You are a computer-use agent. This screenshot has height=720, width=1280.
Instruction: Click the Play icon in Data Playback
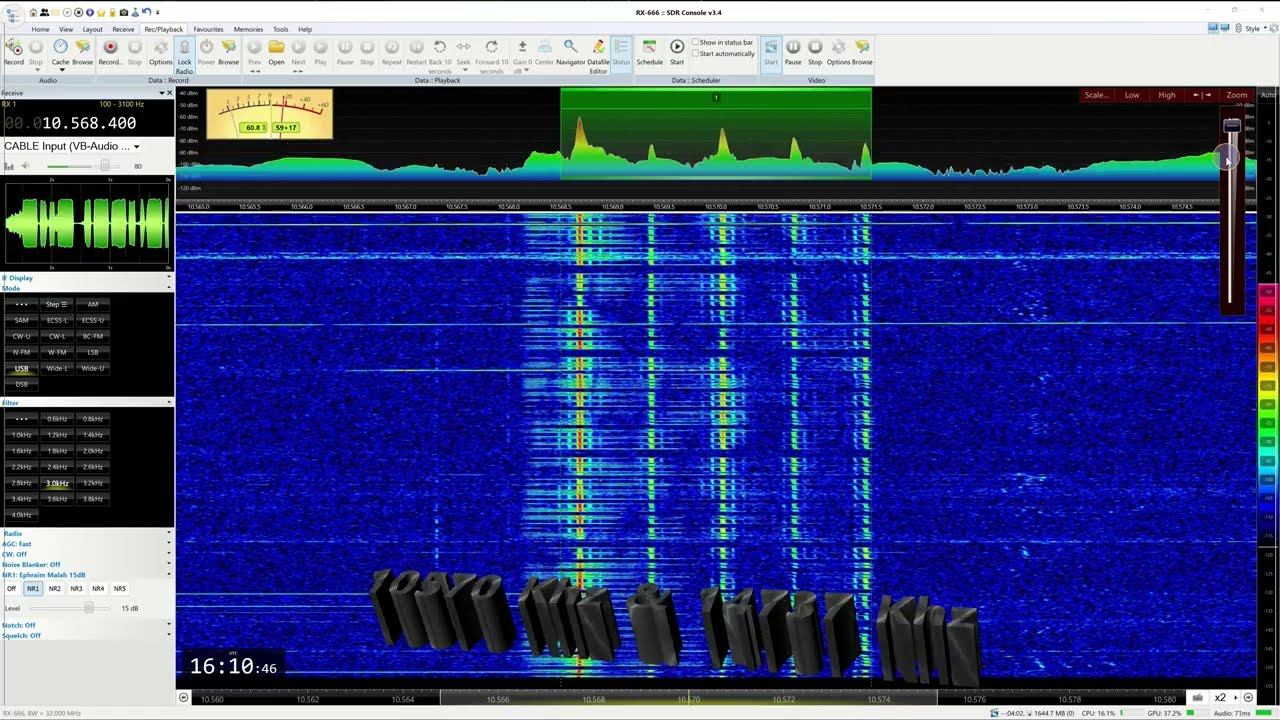pos(320,47)
